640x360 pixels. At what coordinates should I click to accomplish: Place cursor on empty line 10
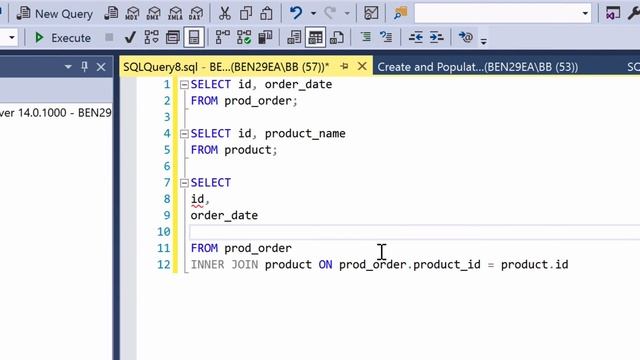click(x=414, y=232)
